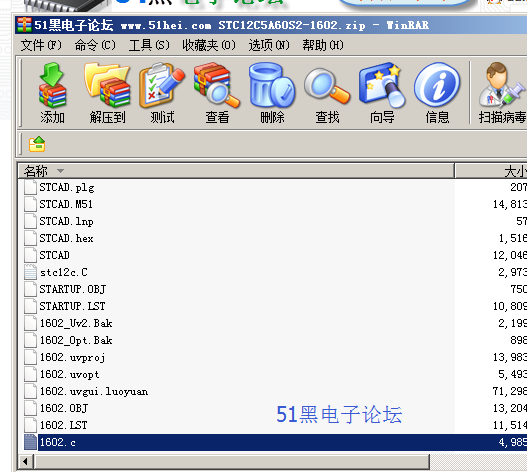This screenshot has height=472, width=527.
Task: Click the file icon of STCAD.lnp
Action: (30, 221)
